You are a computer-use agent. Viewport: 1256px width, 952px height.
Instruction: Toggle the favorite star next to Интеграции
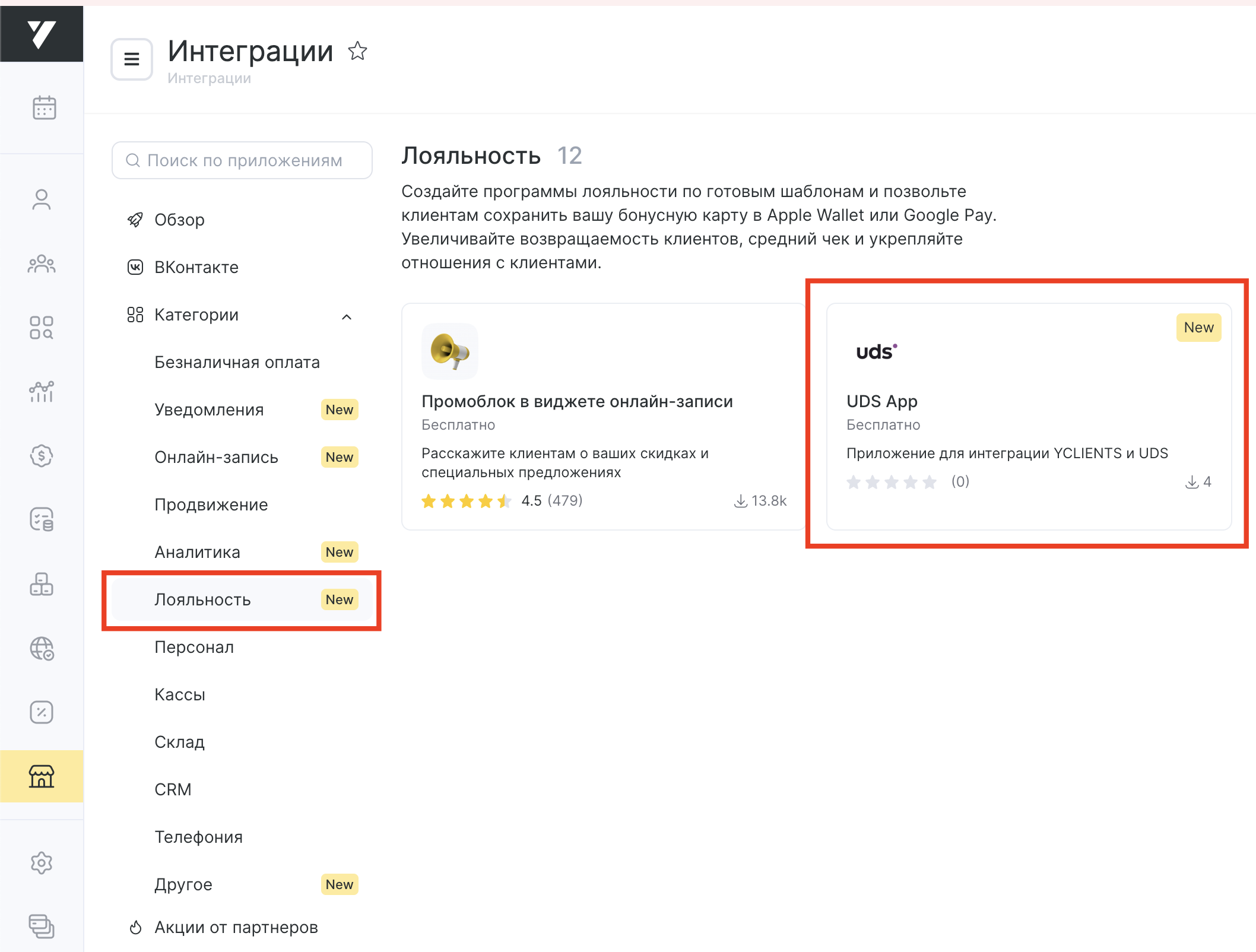[357, 51]
